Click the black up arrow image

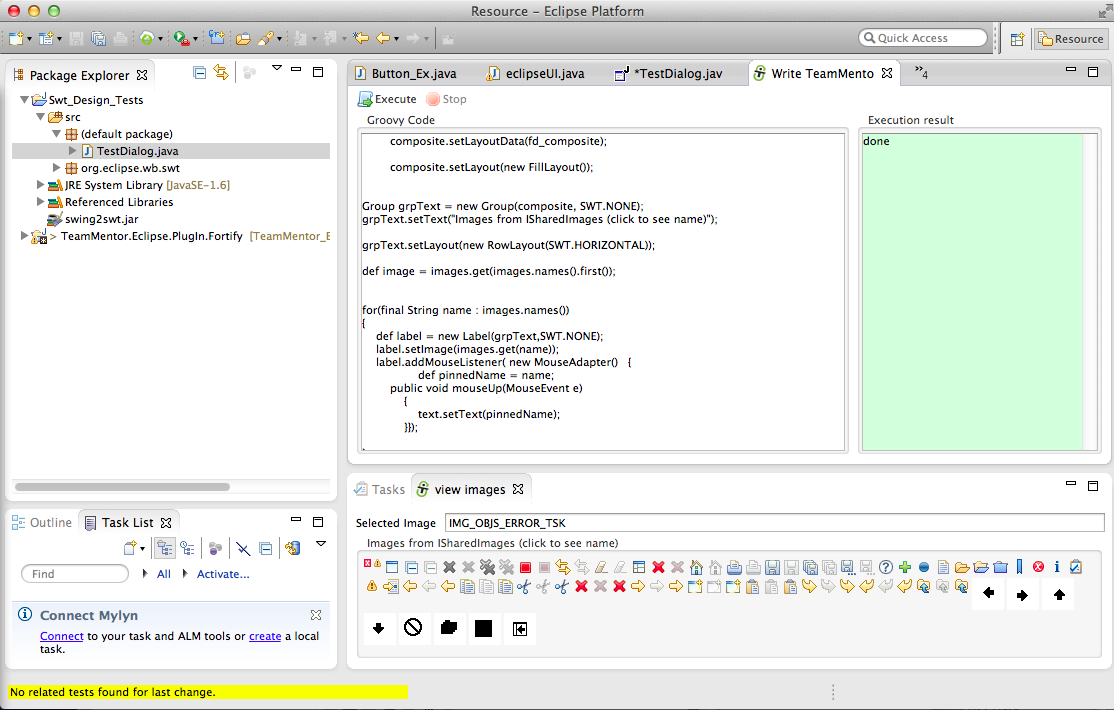pos(1059,595)
